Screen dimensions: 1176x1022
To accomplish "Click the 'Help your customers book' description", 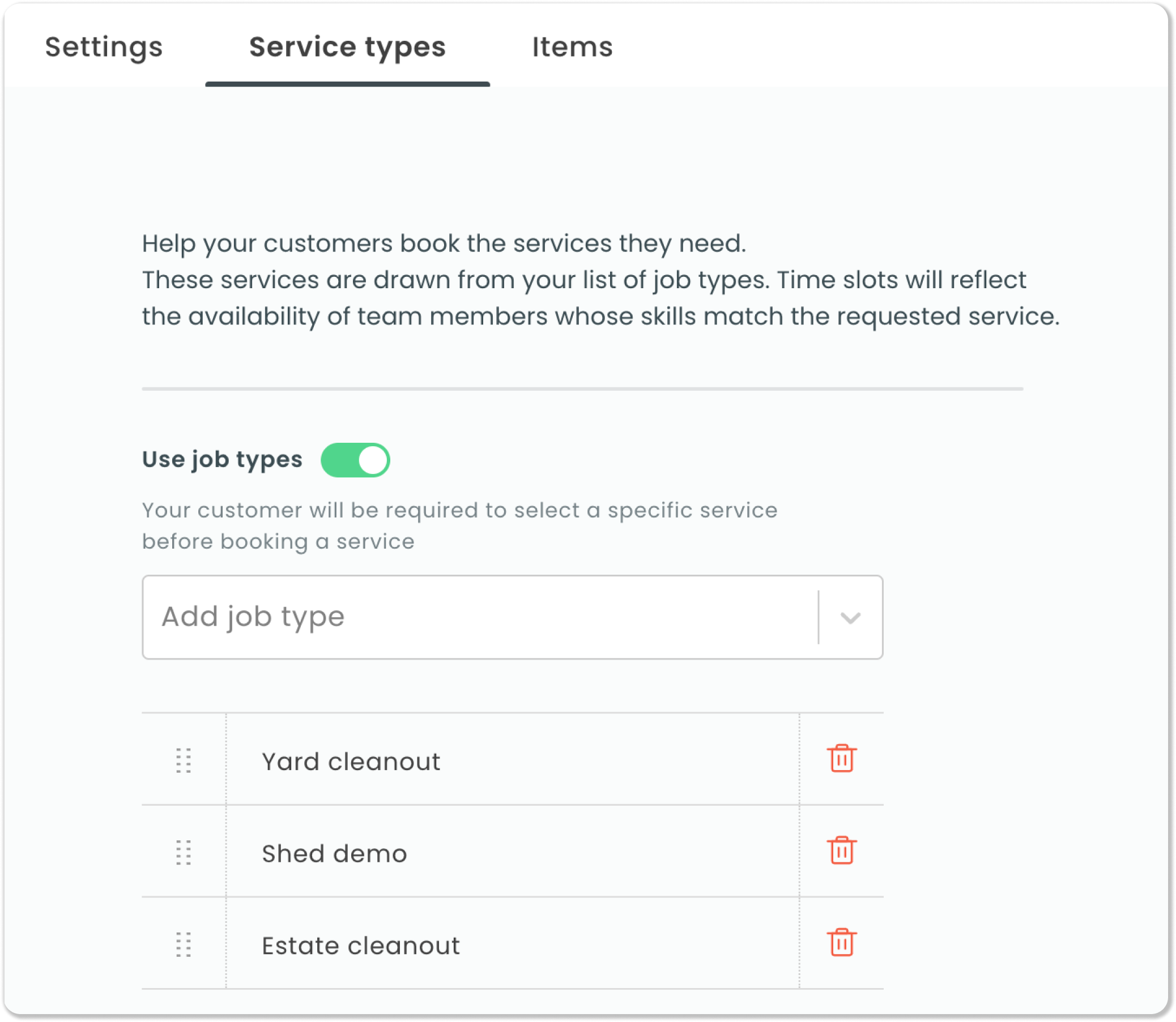I will 600,280.
